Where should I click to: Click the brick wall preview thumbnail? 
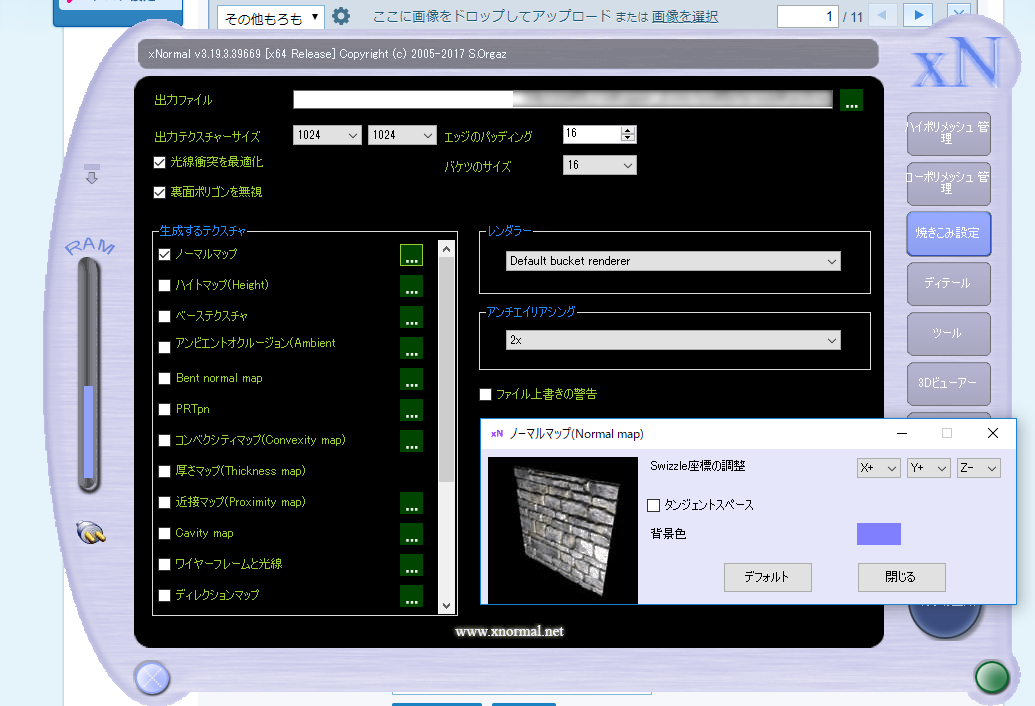562,530
